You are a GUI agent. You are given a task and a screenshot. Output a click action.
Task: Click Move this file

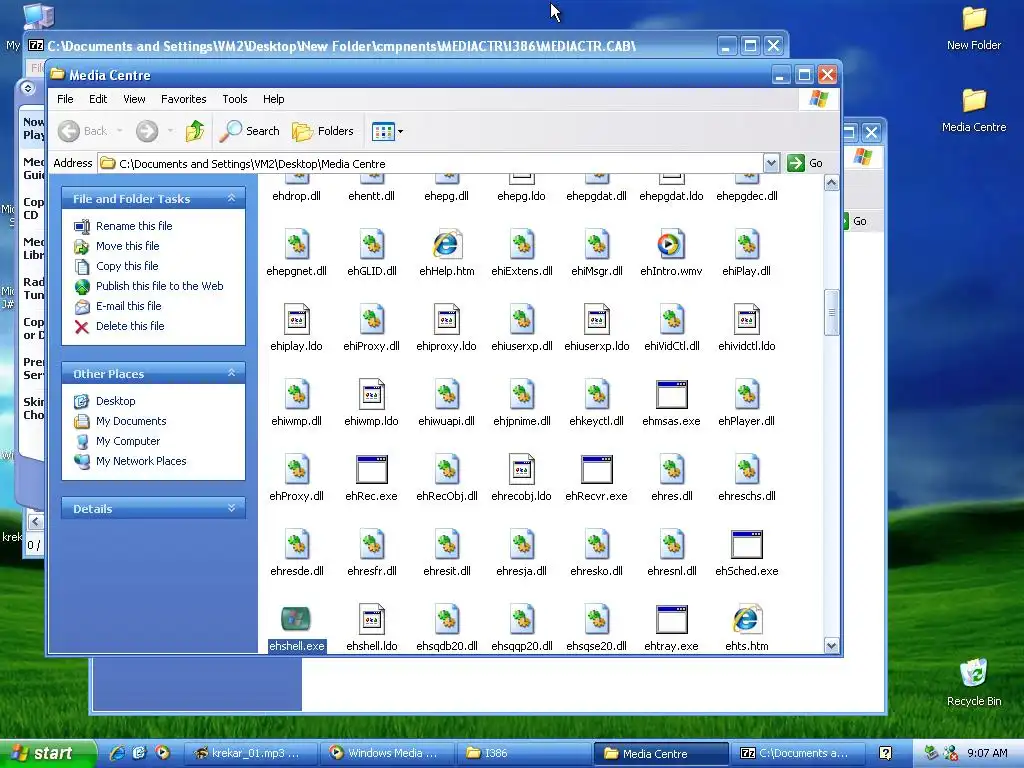pos(127,246)
